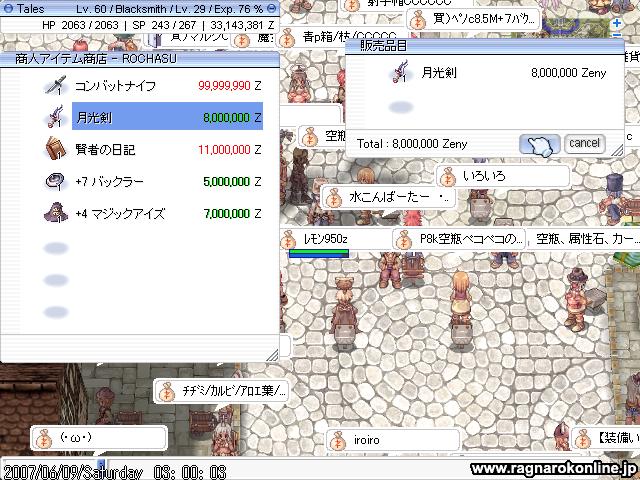Click the 商人アイテム商店 - ROCHASU title bar

(x=140, y=59)
